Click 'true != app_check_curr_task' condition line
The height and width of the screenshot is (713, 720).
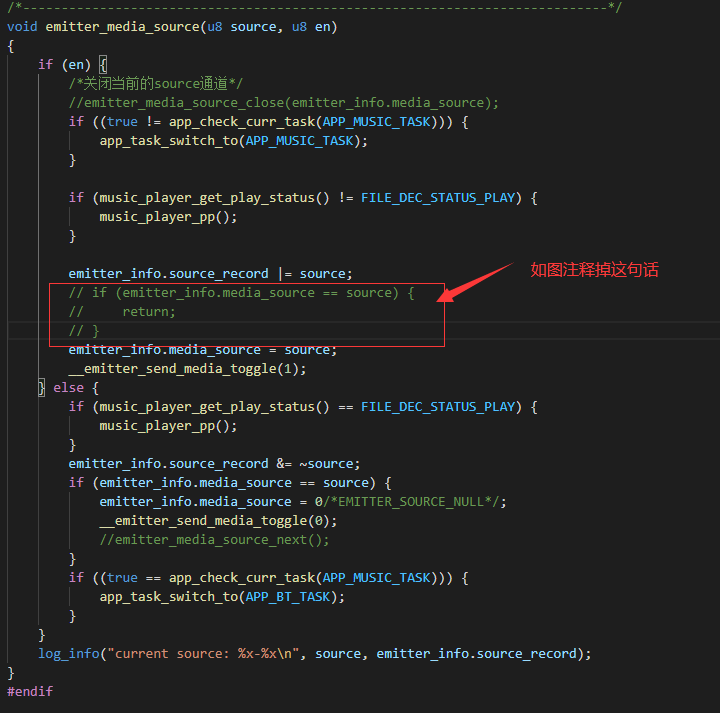tap(269, 122)
